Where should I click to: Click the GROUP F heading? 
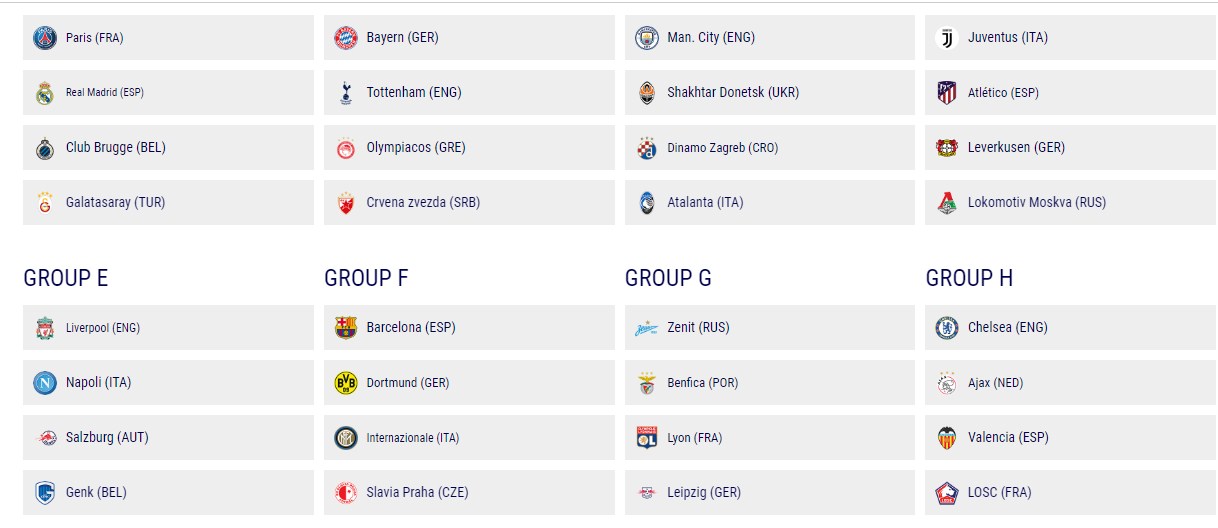[x=366, y=278]
